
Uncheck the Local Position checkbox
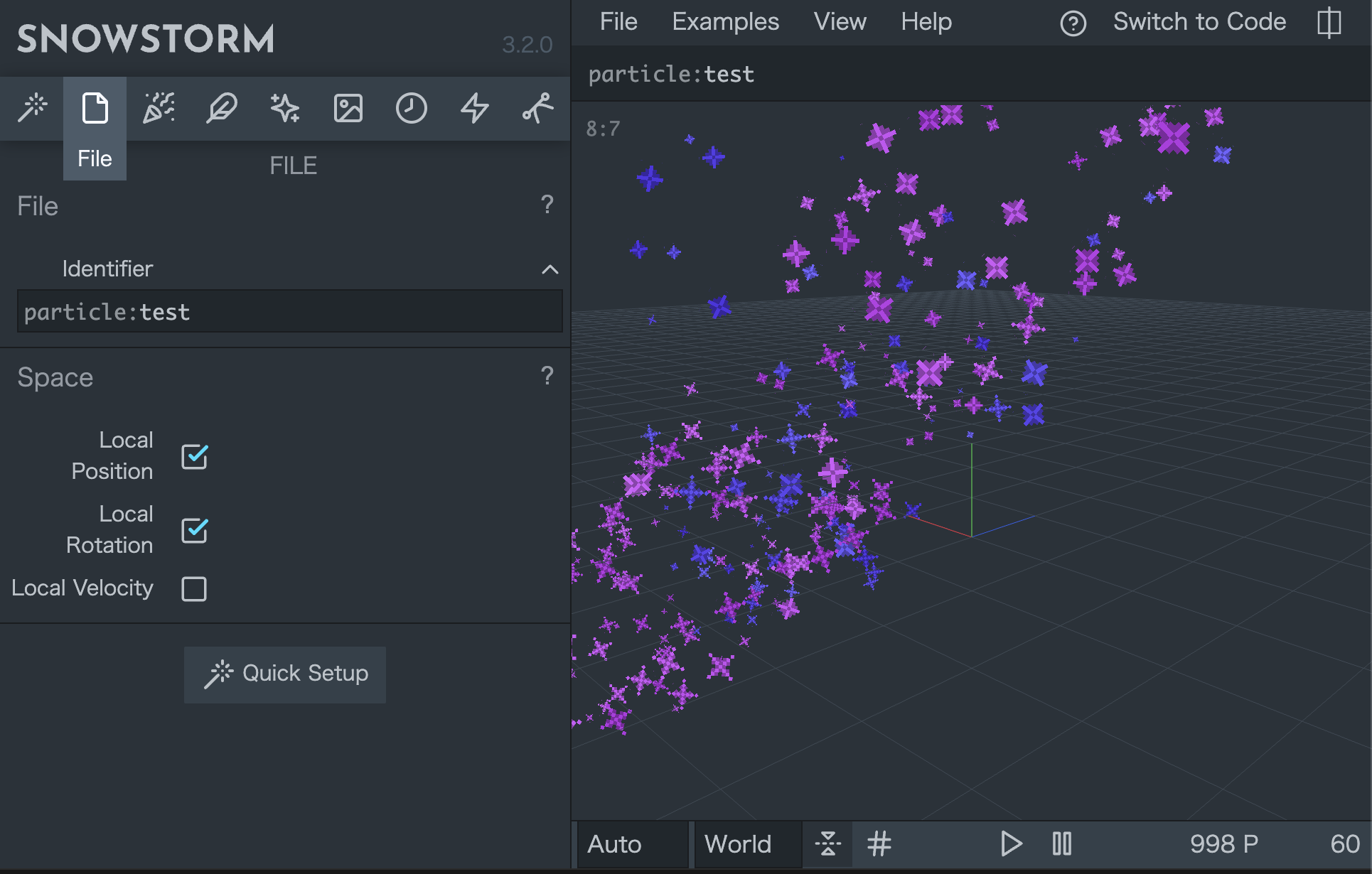(x=194, y=456)
